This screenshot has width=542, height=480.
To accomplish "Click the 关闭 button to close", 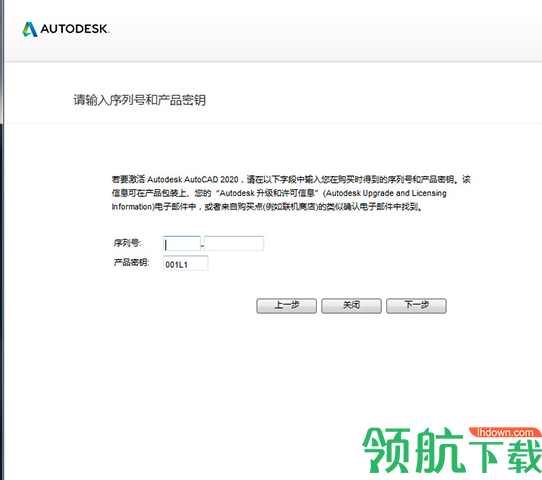I will pos(351,306).
